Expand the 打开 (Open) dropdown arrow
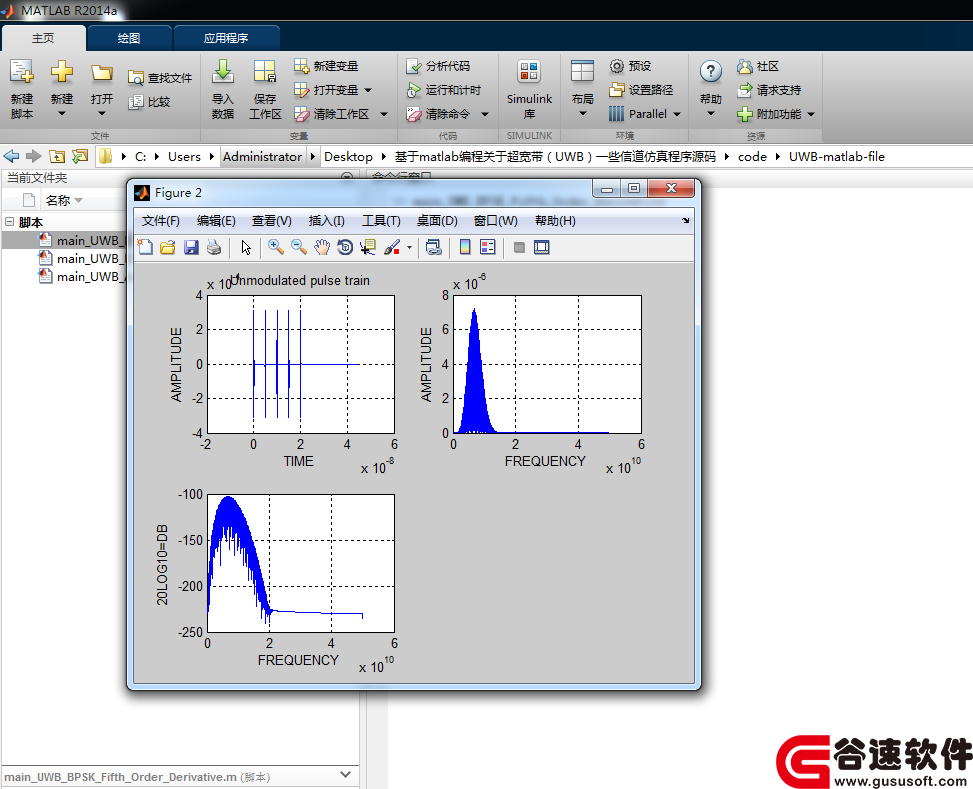This screenshot has width=973, height=789. tap(102, 114)
